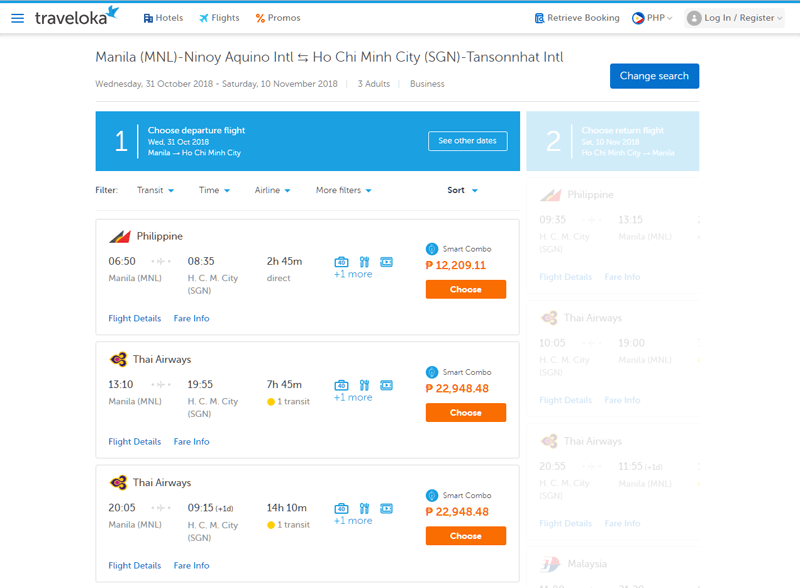
Task: Choose the 20:05 Thai Airways flight
Action: (x=466, y=536)
